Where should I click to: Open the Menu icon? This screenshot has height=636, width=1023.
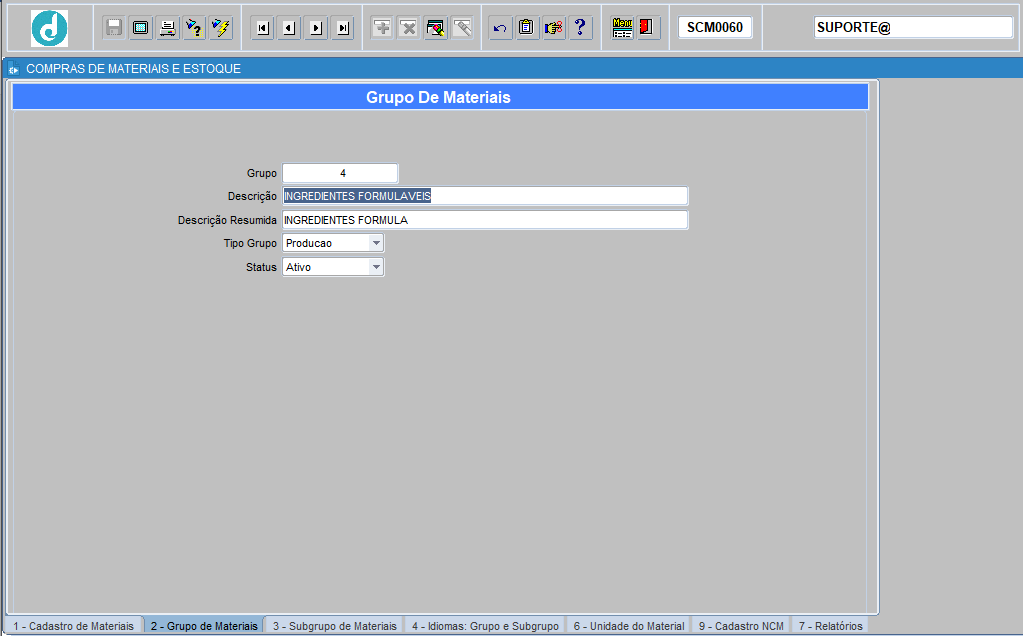[622, 28]
